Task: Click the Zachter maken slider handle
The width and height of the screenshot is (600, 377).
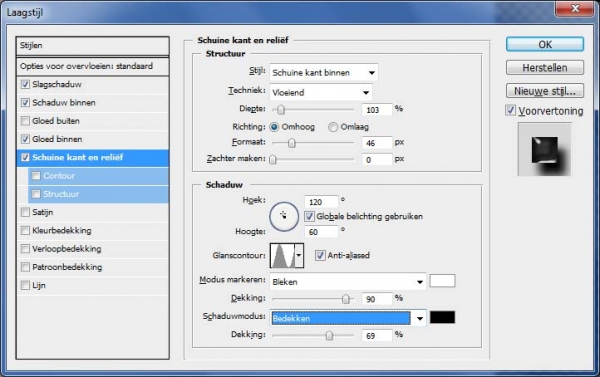Action: 272,160
